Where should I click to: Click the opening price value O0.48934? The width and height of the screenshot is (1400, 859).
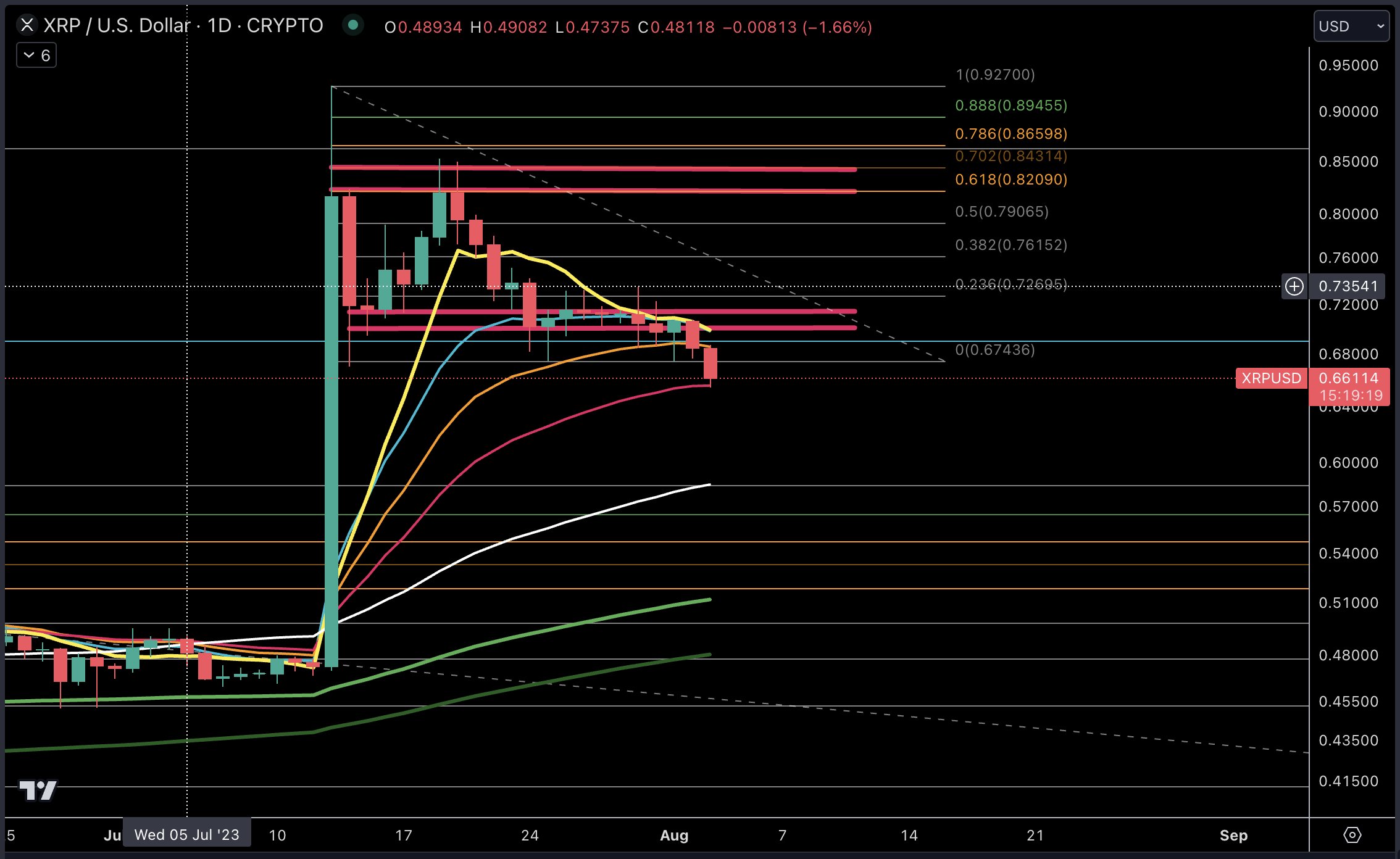[x=423, y=27]
